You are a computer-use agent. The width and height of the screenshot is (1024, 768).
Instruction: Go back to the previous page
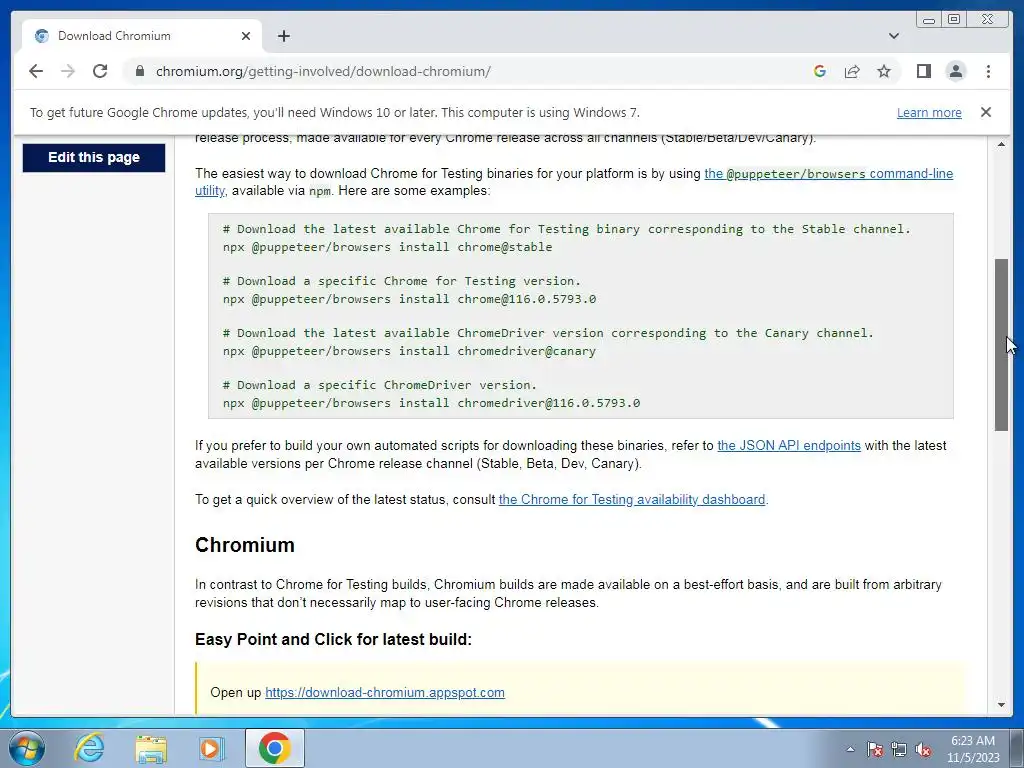[x=36, y=71]
